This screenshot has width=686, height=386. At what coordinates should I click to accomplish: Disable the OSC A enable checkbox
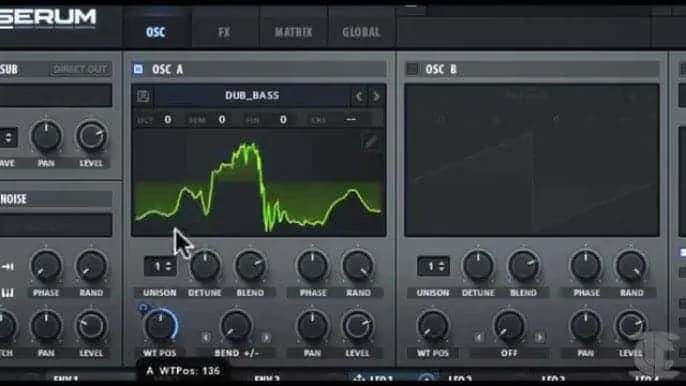pos(138,69)
